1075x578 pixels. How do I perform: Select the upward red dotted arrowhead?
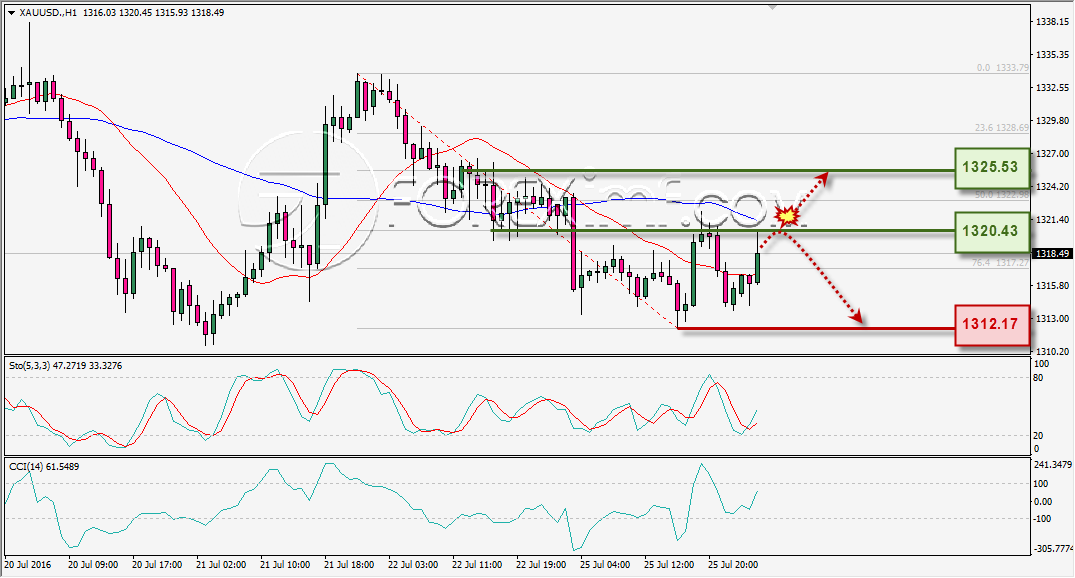tap(823, 178)
